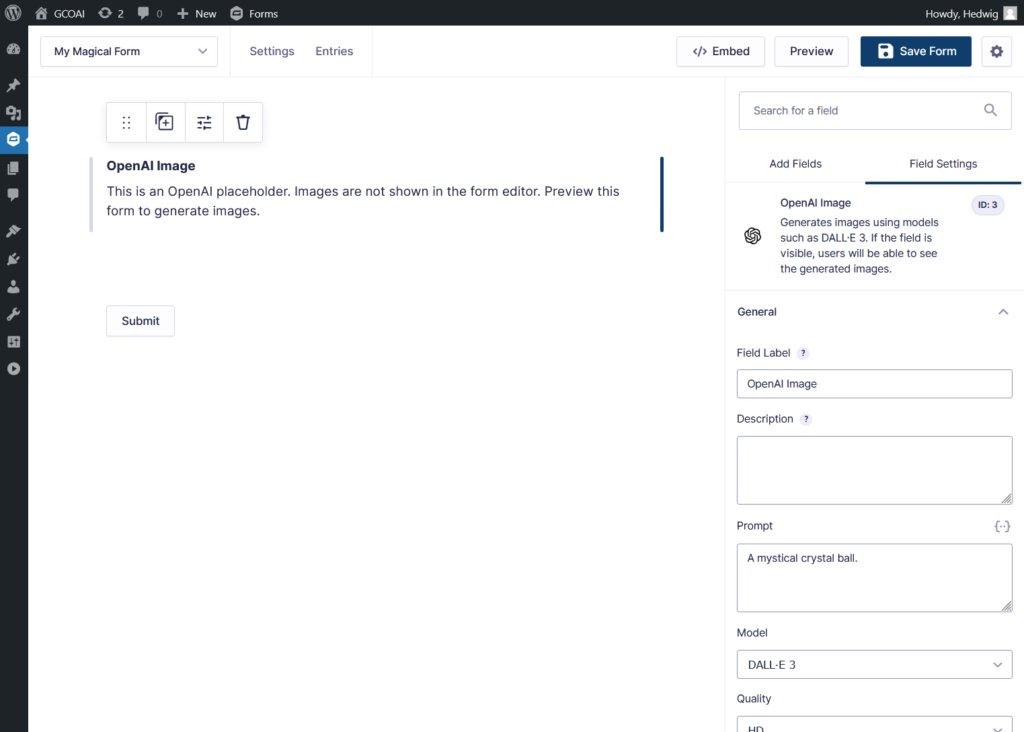Open the New content menu
This screenshot has height=732, width=1024.
pos(197,13)
